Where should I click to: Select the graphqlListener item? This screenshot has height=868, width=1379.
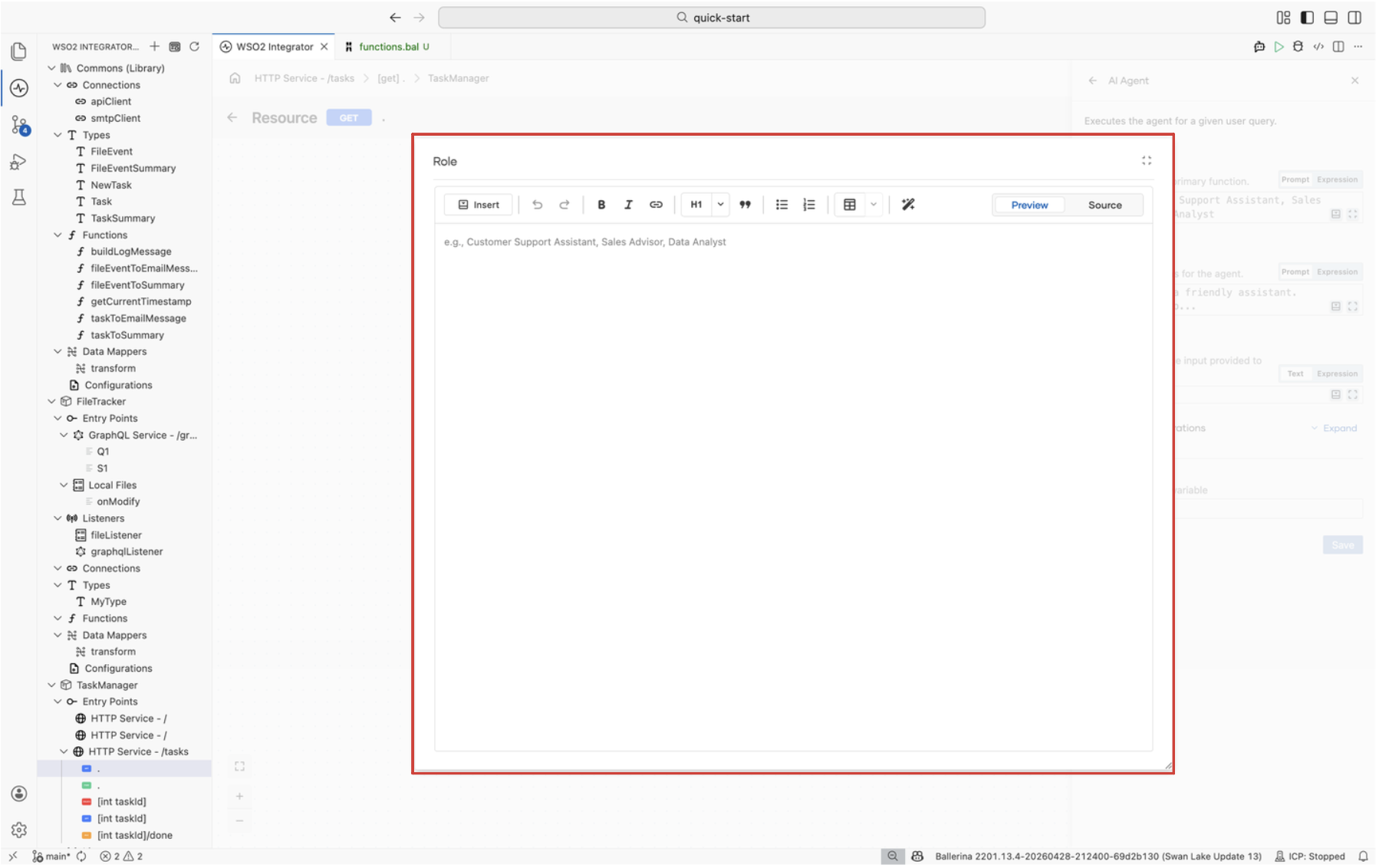point(127,552)
